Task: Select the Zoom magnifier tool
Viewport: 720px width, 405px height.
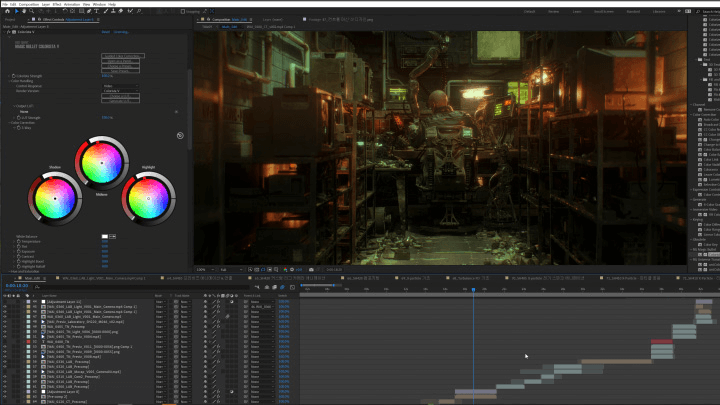Action: pos(32,11)
